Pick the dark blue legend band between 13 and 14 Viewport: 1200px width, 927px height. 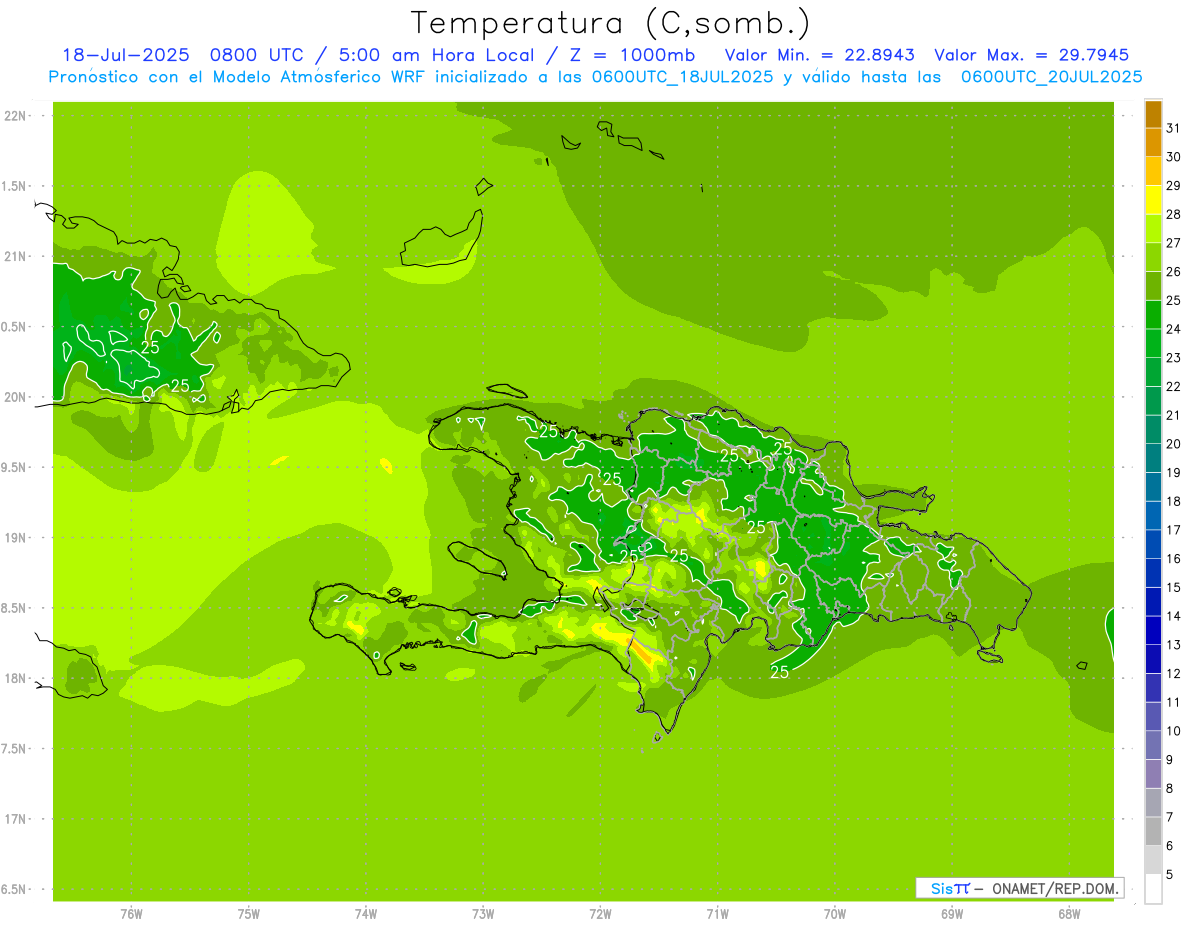tap(1153, 630)
